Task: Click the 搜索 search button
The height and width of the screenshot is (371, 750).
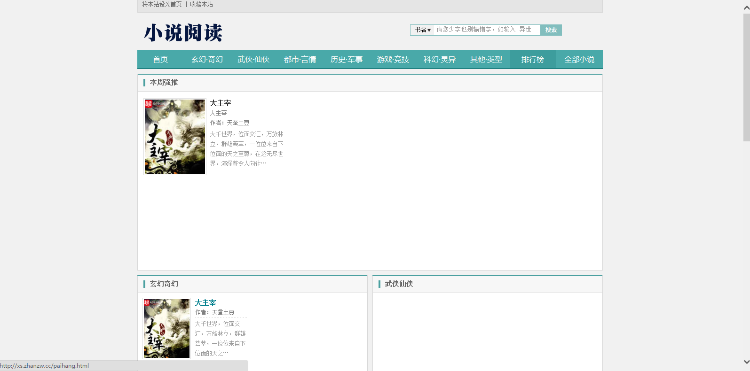Action: click(x=551, y=30)
